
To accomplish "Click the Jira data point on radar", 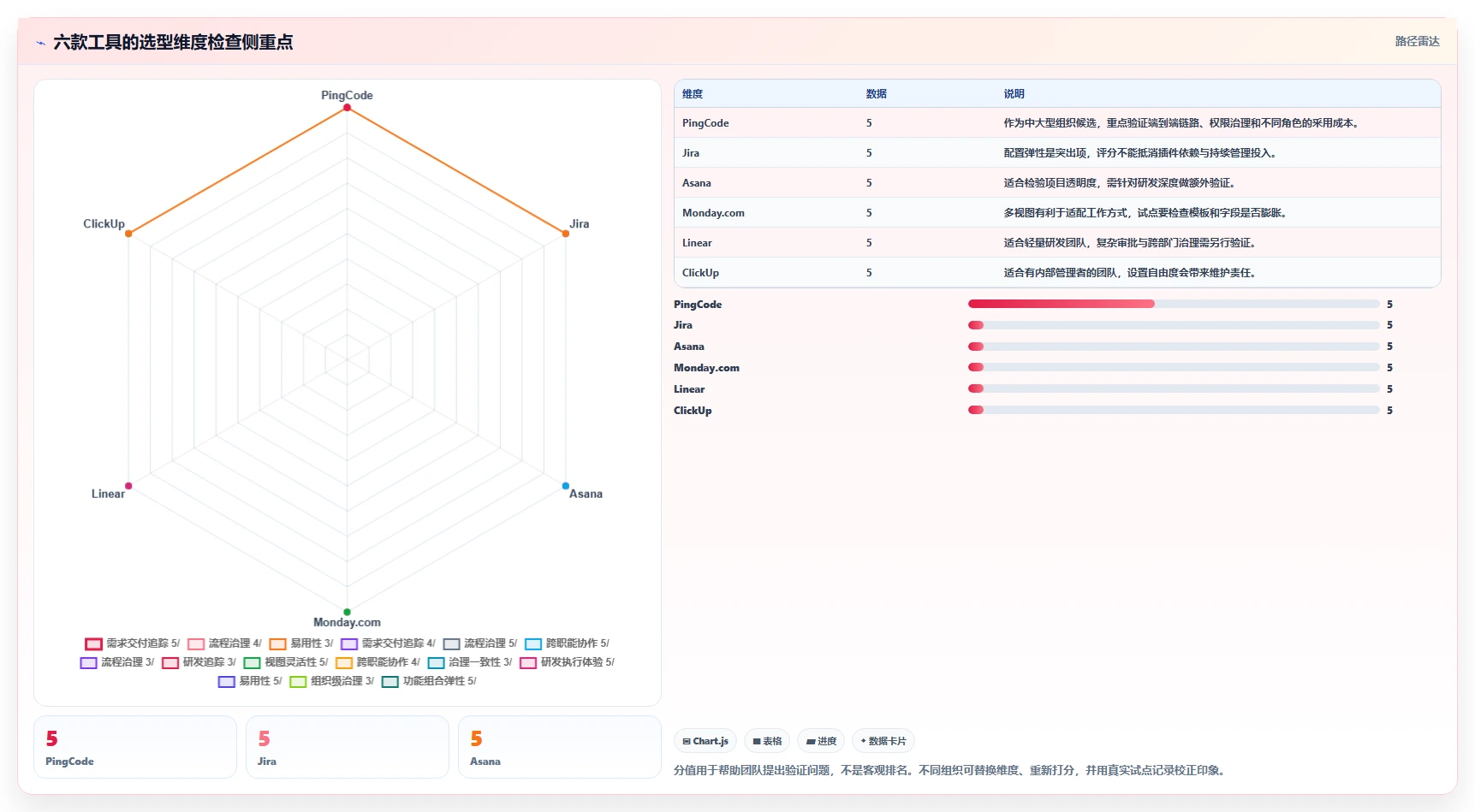I will pyautogui.click(x=566, y=234).
